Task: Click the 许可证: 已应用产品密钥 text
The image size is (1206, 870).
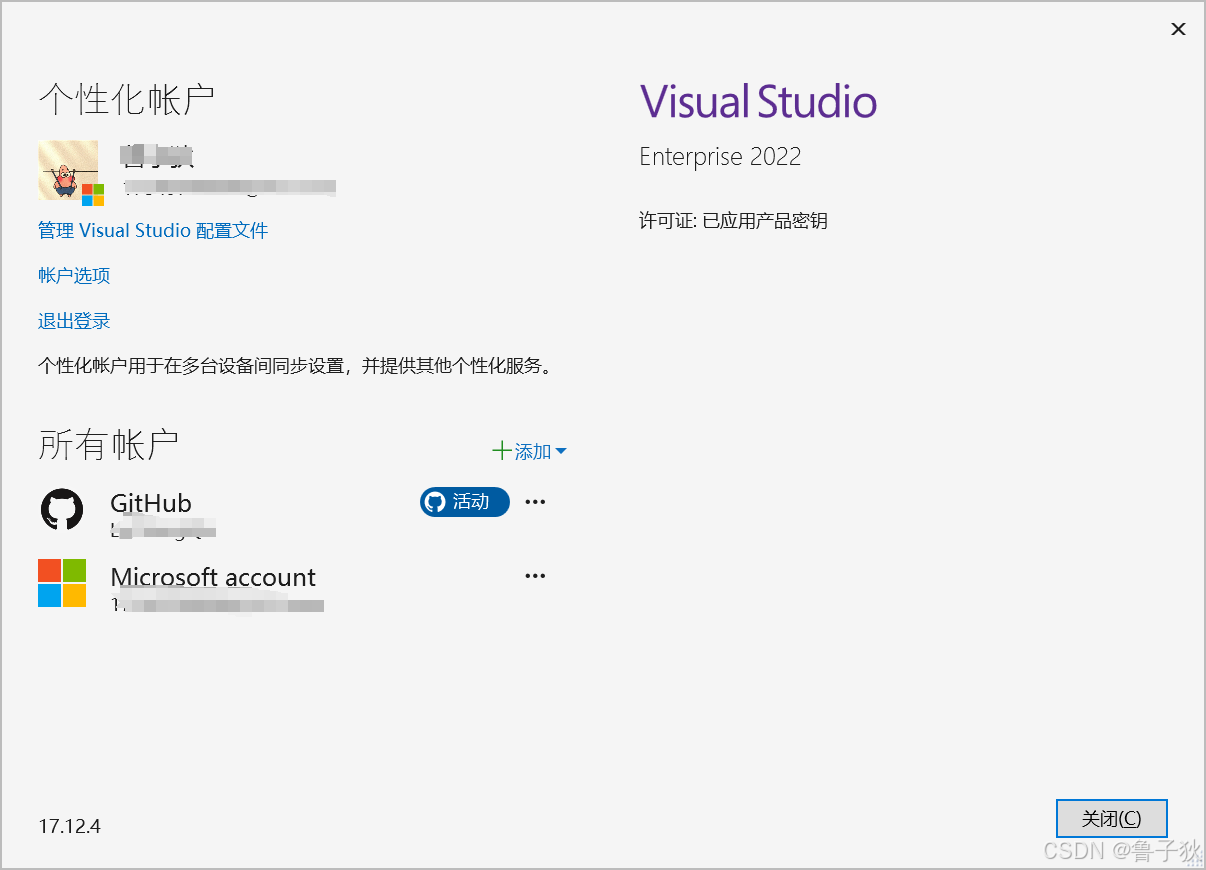Action: click(x=733, y=221)
